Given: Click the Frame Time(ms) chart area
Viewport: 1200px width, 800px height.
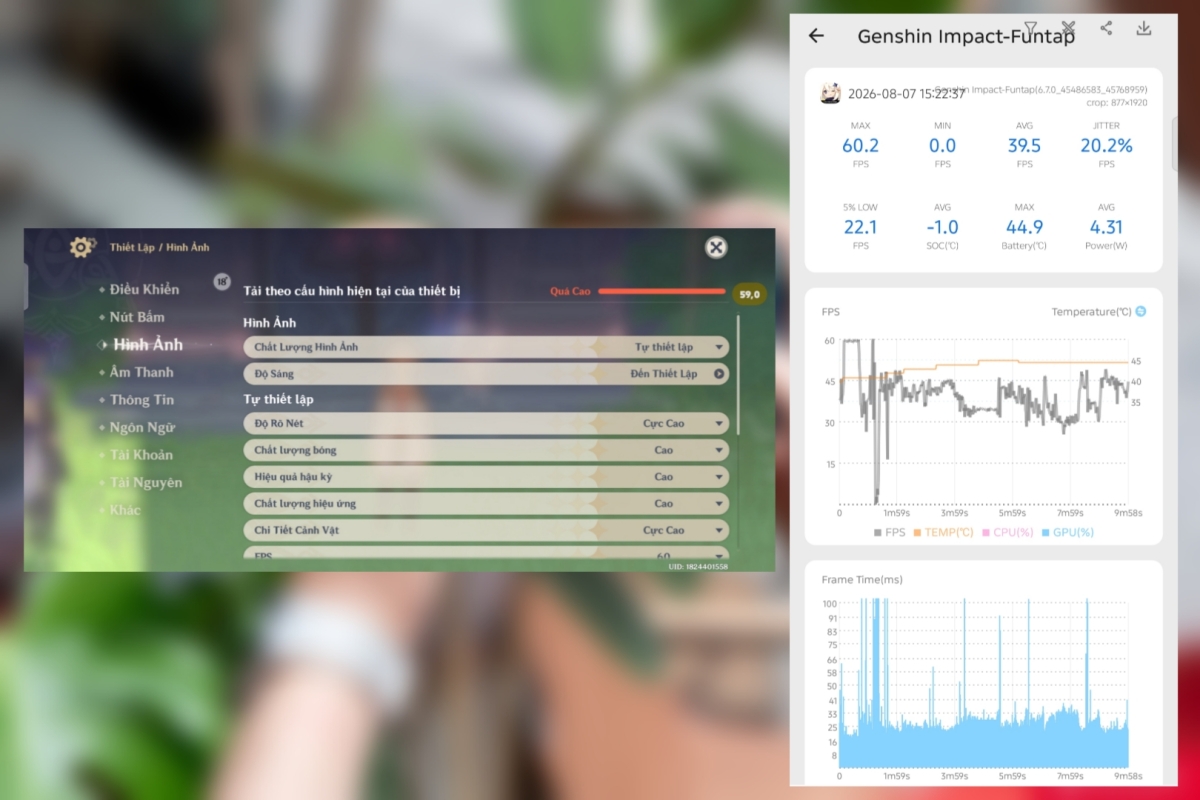Looking at the screenshot, I should tap(983, 684).
